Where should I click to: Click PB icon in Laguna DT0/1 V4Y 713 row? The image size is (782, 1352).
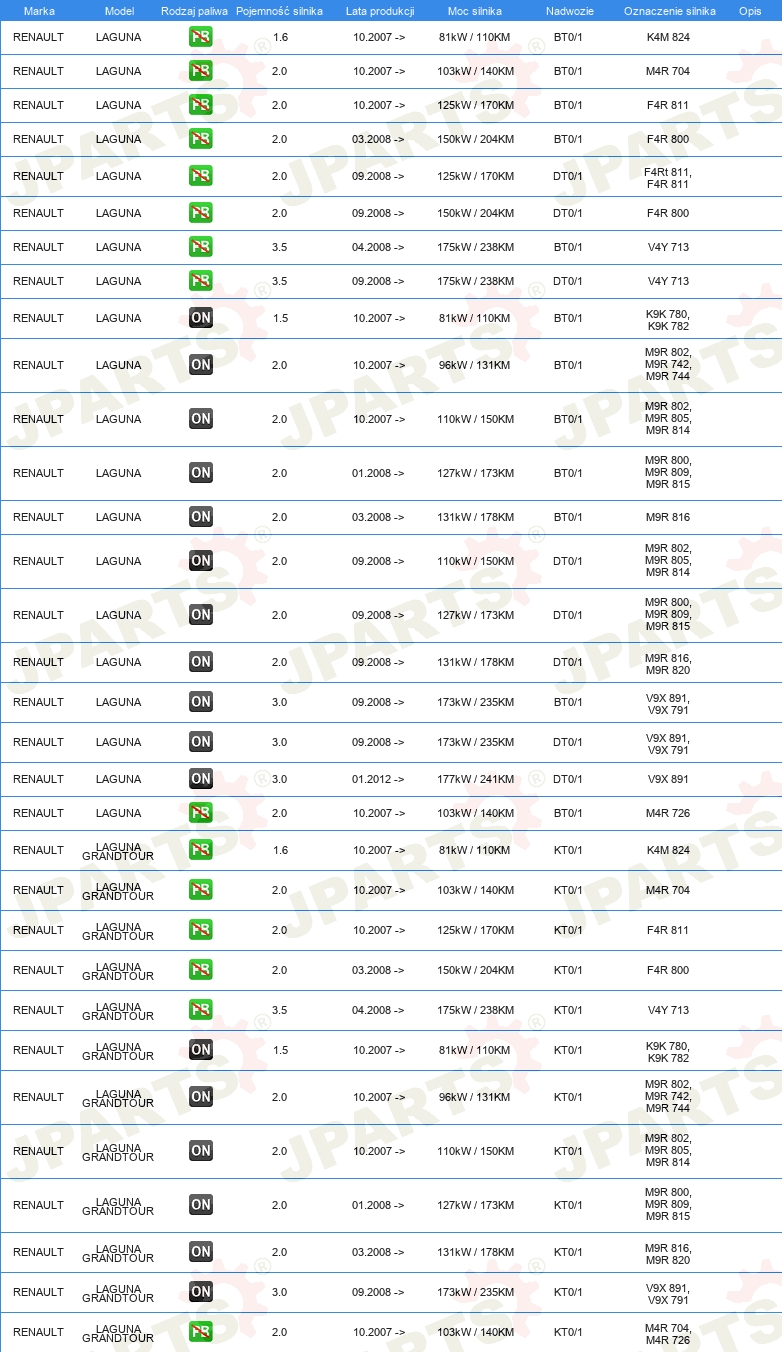tap(201, 281)
